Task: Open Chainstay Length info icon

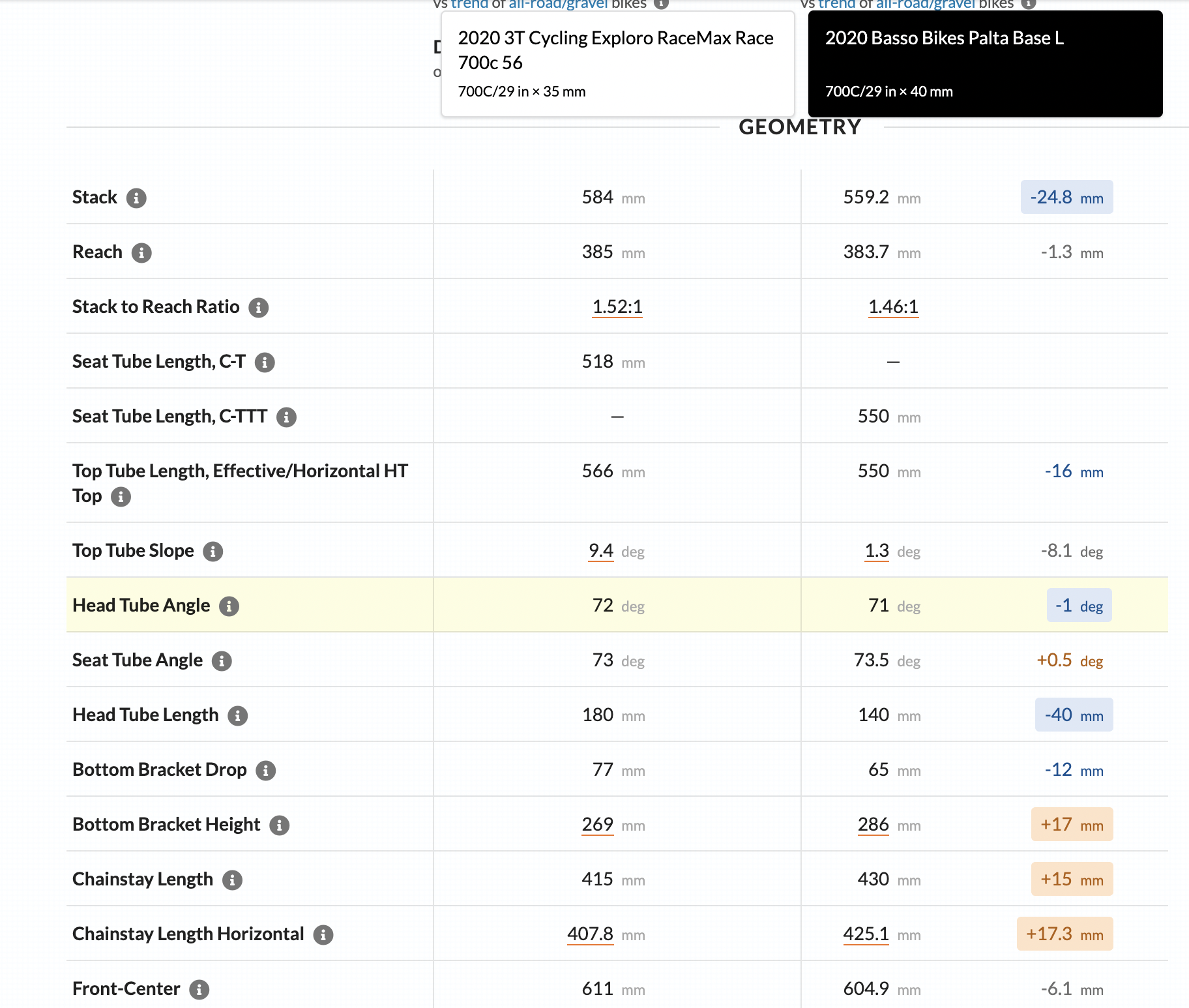Action: (x=232, y=880)
